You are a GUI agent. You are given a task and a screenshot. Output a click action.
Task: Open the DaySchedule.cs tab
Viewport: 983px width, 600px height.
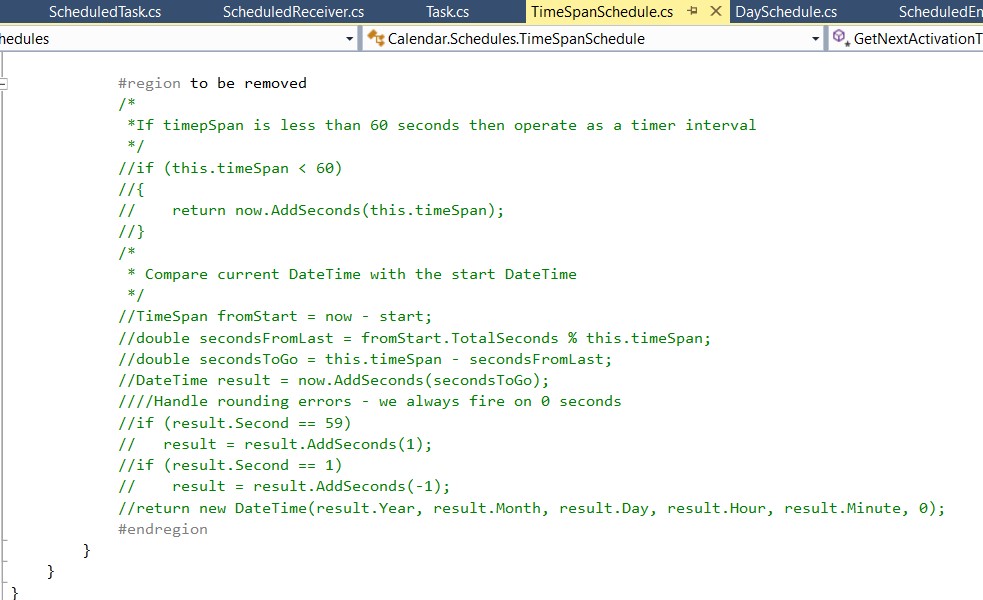click(x=786, y=12)
